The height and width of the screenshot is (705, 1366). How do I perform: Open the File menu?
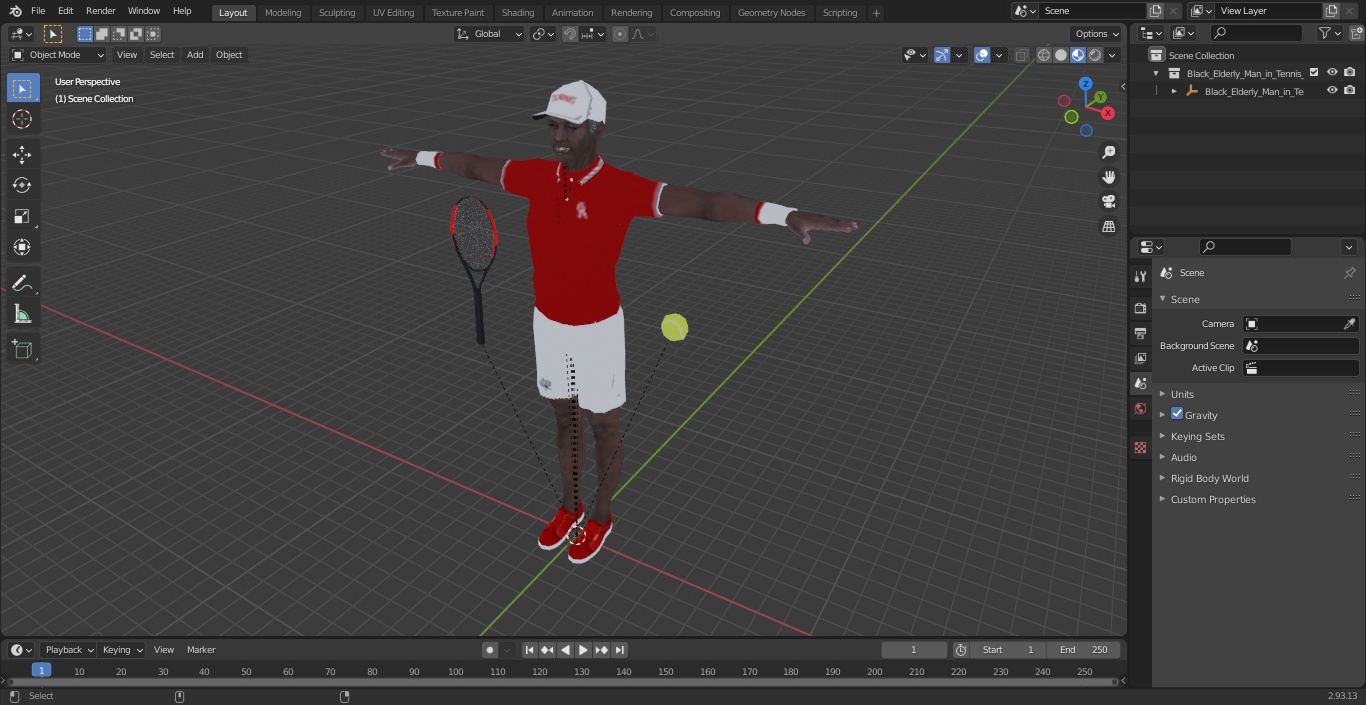[x=38, y=11]
